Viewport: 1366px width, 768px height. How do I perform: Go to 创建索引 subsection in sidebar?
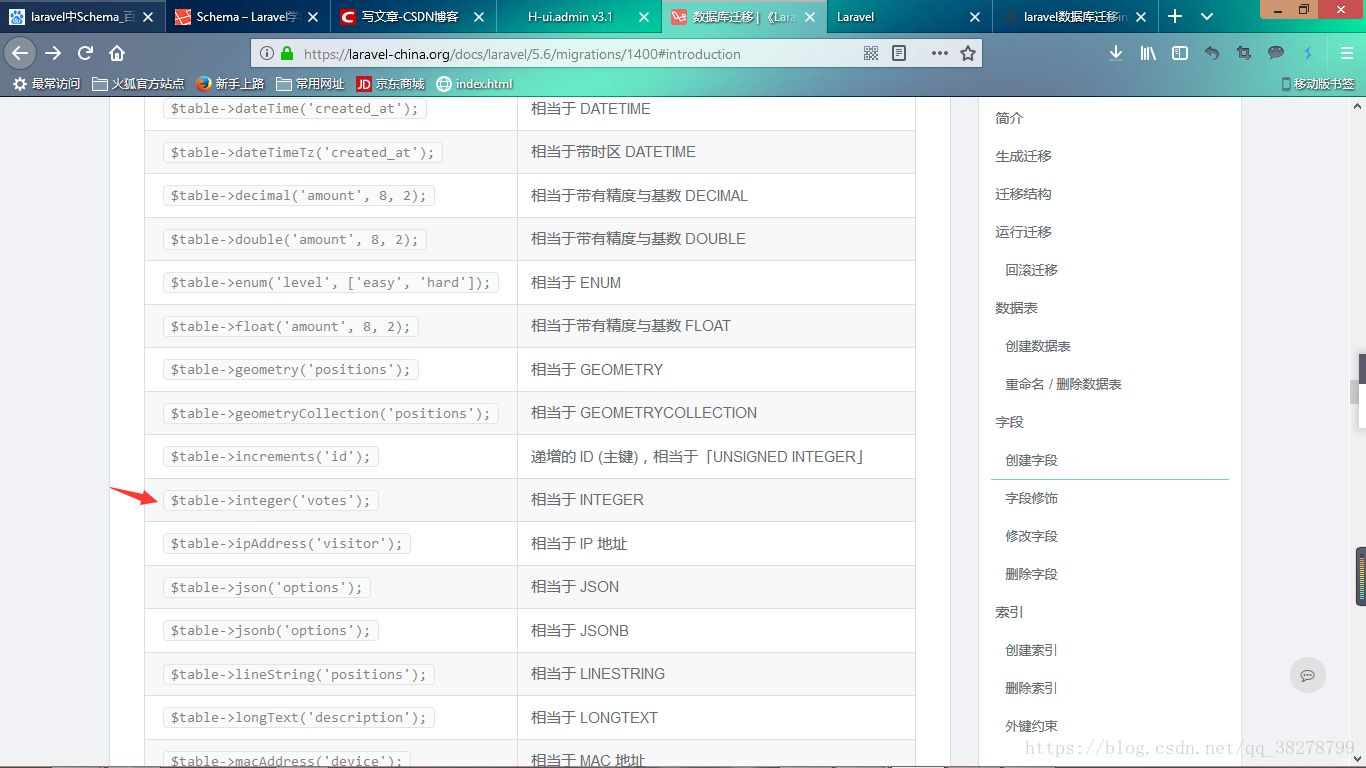coord(1031,650)
